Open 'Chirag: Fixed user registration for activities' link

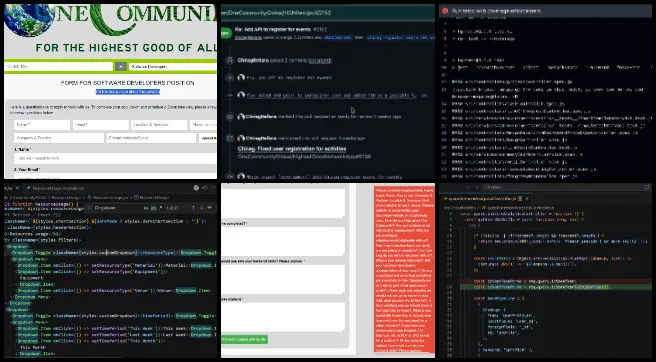pyautogui.click(x=292, y=149)
